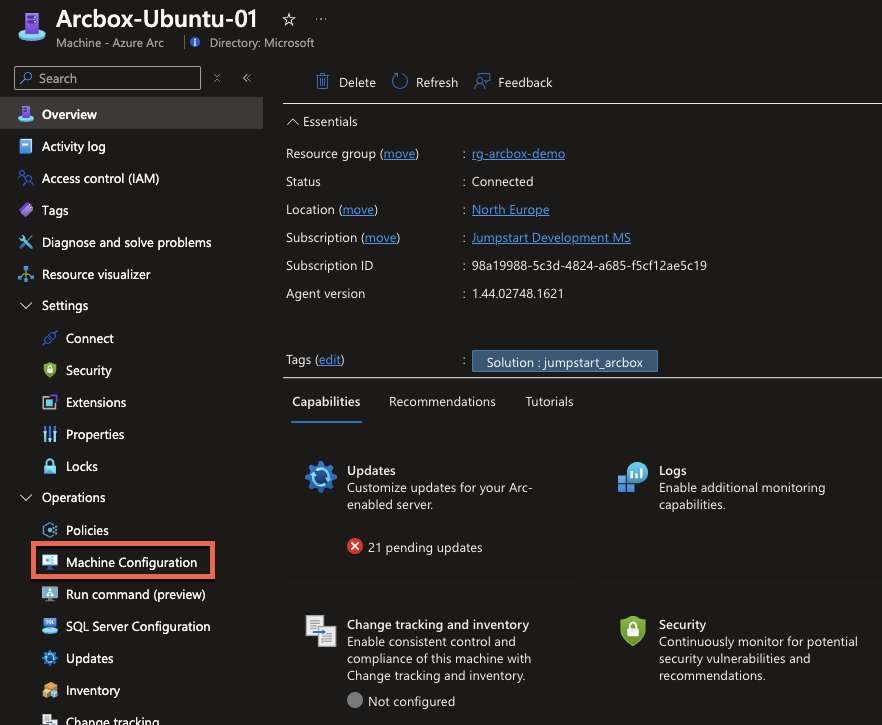Viewport: 882px width, 725px height.
Task: Click into the sidebar Search field
Action: click(107, 78)
